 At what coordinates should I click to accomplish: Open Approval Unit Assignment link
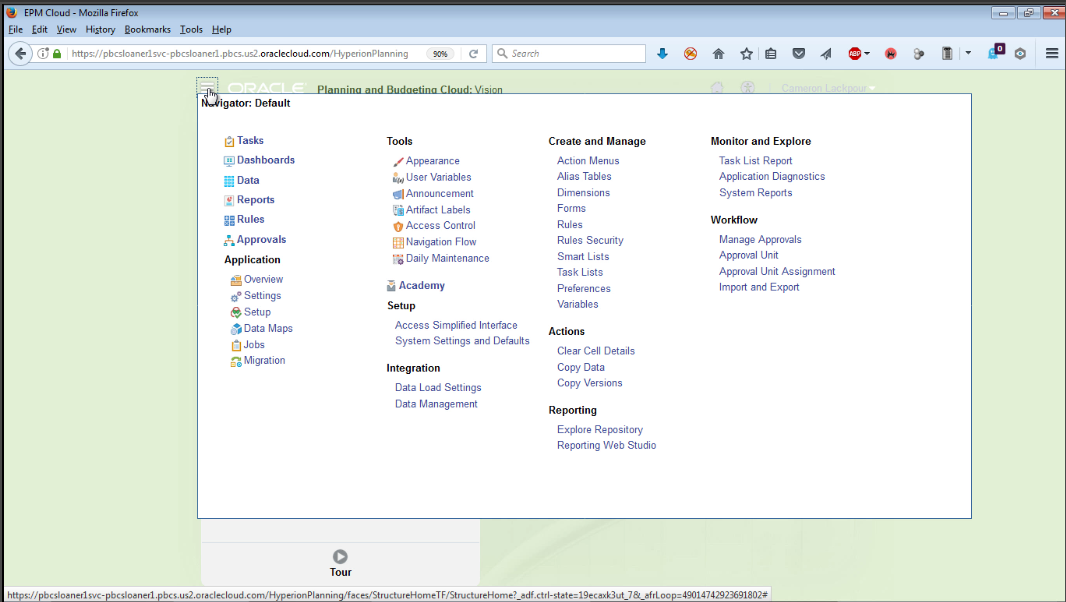pyautogui.click(x=777, y=271)
